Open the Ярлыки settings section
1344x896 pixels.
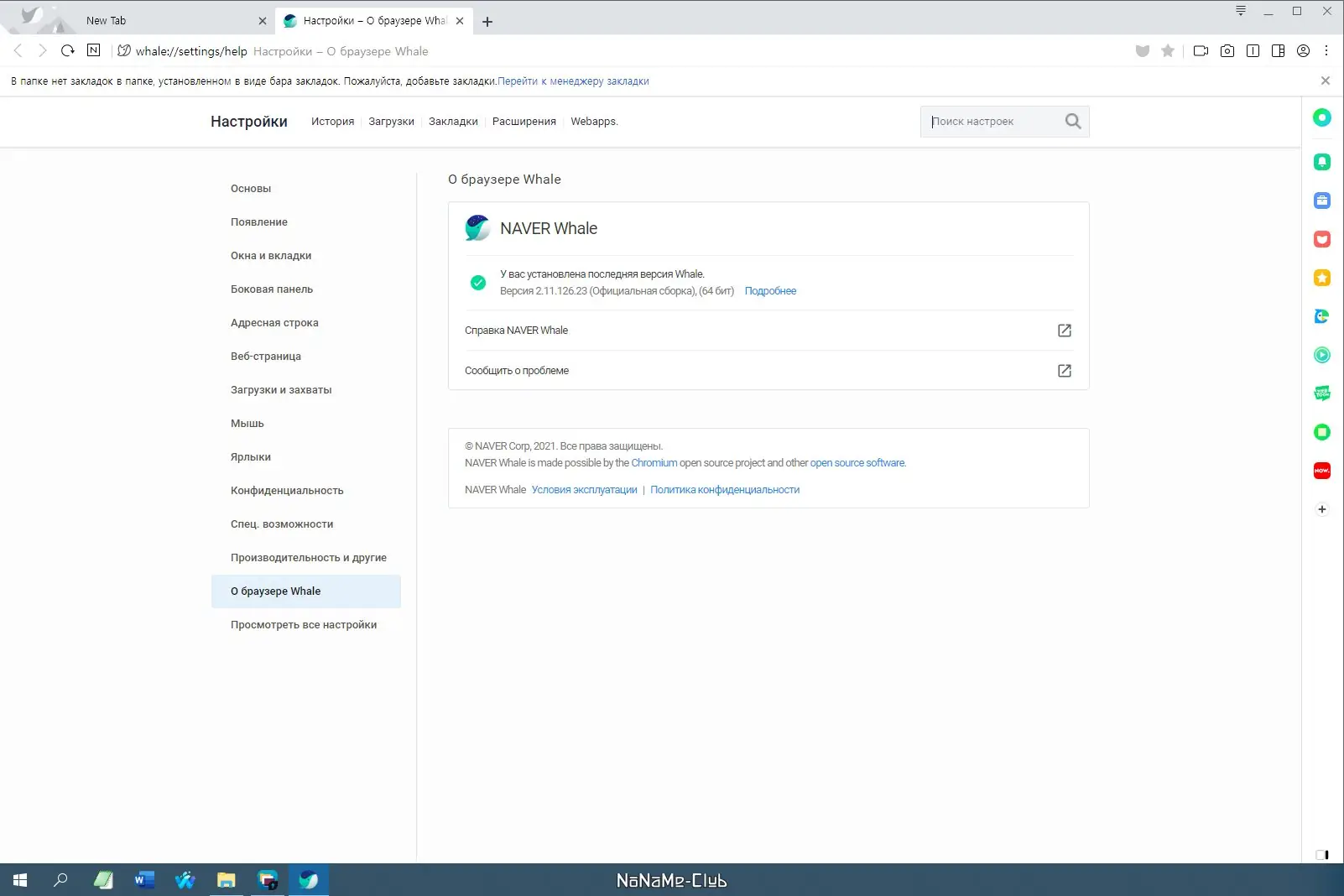coord(306,457)
